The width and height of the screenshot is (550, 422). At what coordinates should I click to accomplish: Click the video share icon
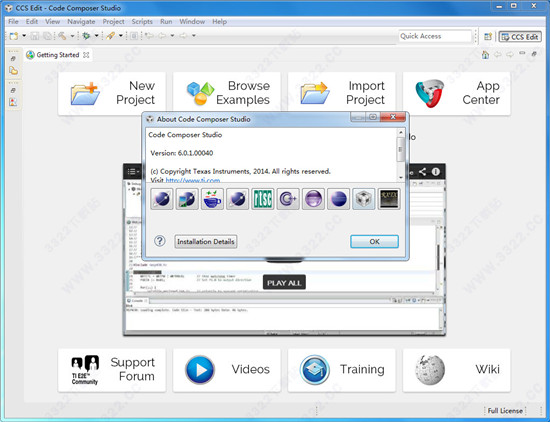point(422,172)
